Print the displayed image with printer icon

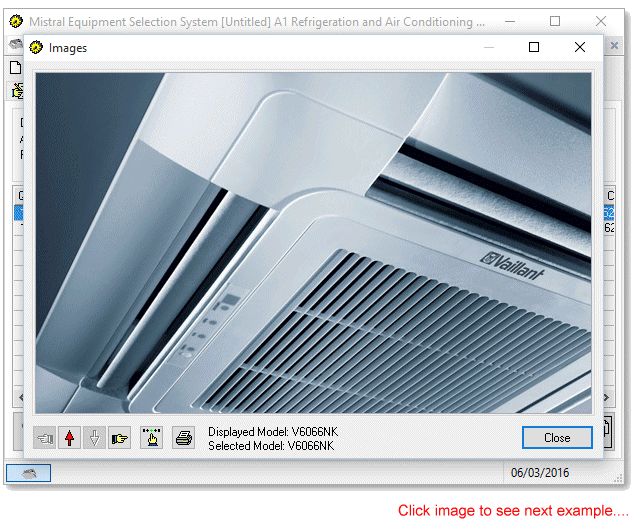(183, 438)
